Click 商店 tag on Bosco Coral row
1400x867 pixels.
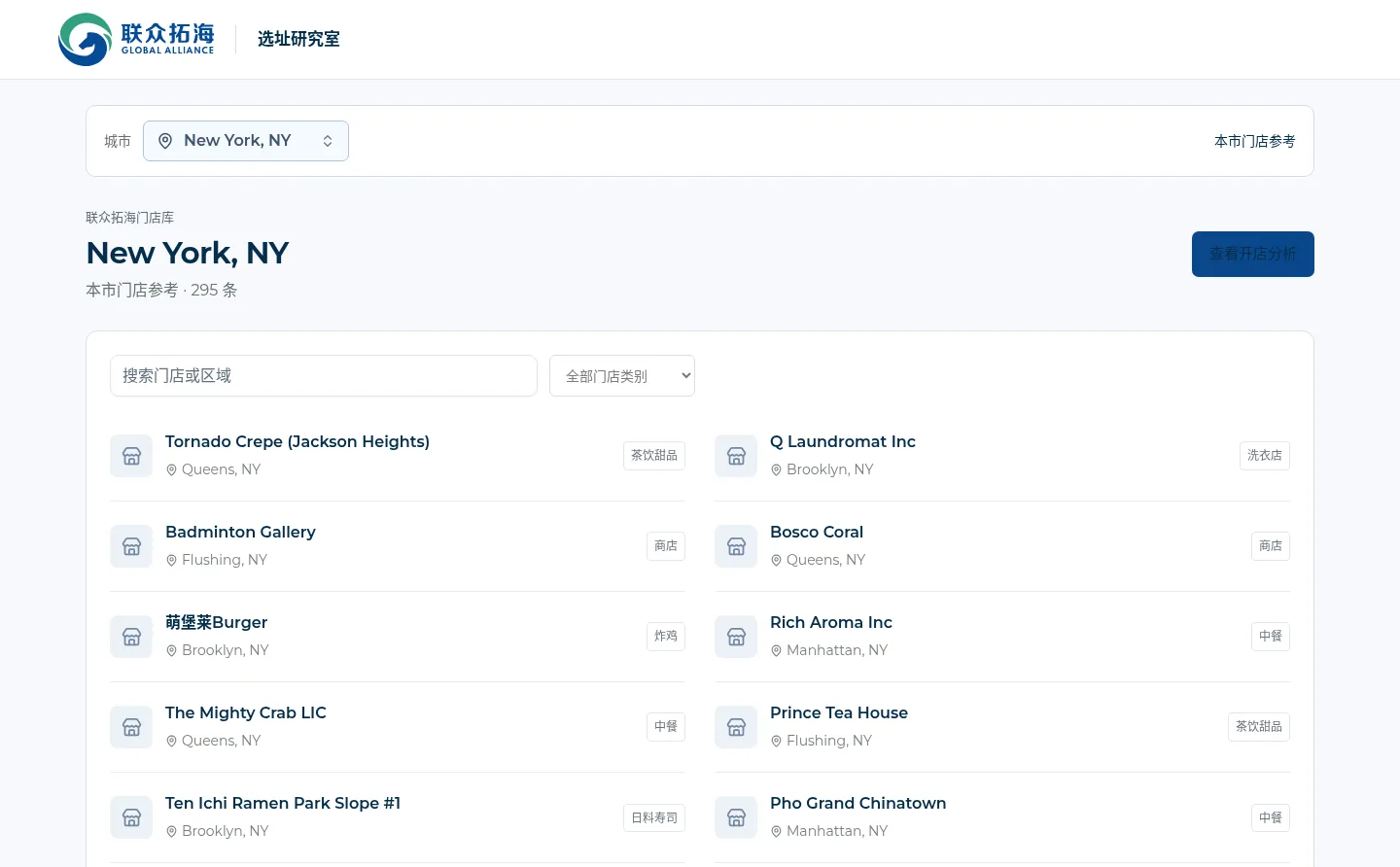[x=1271, y=546]
